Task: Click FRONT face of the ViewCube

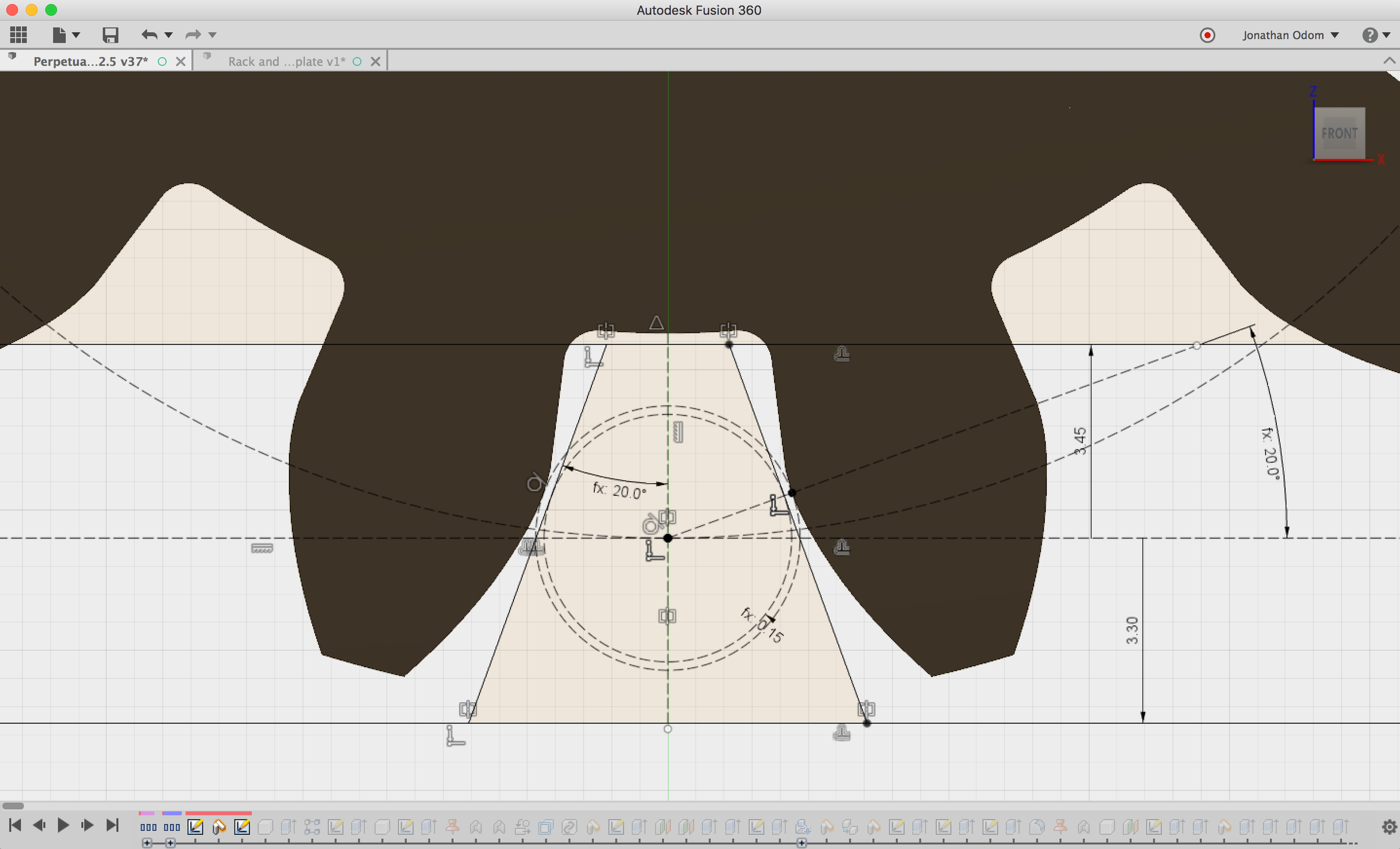Action: 1339,133
